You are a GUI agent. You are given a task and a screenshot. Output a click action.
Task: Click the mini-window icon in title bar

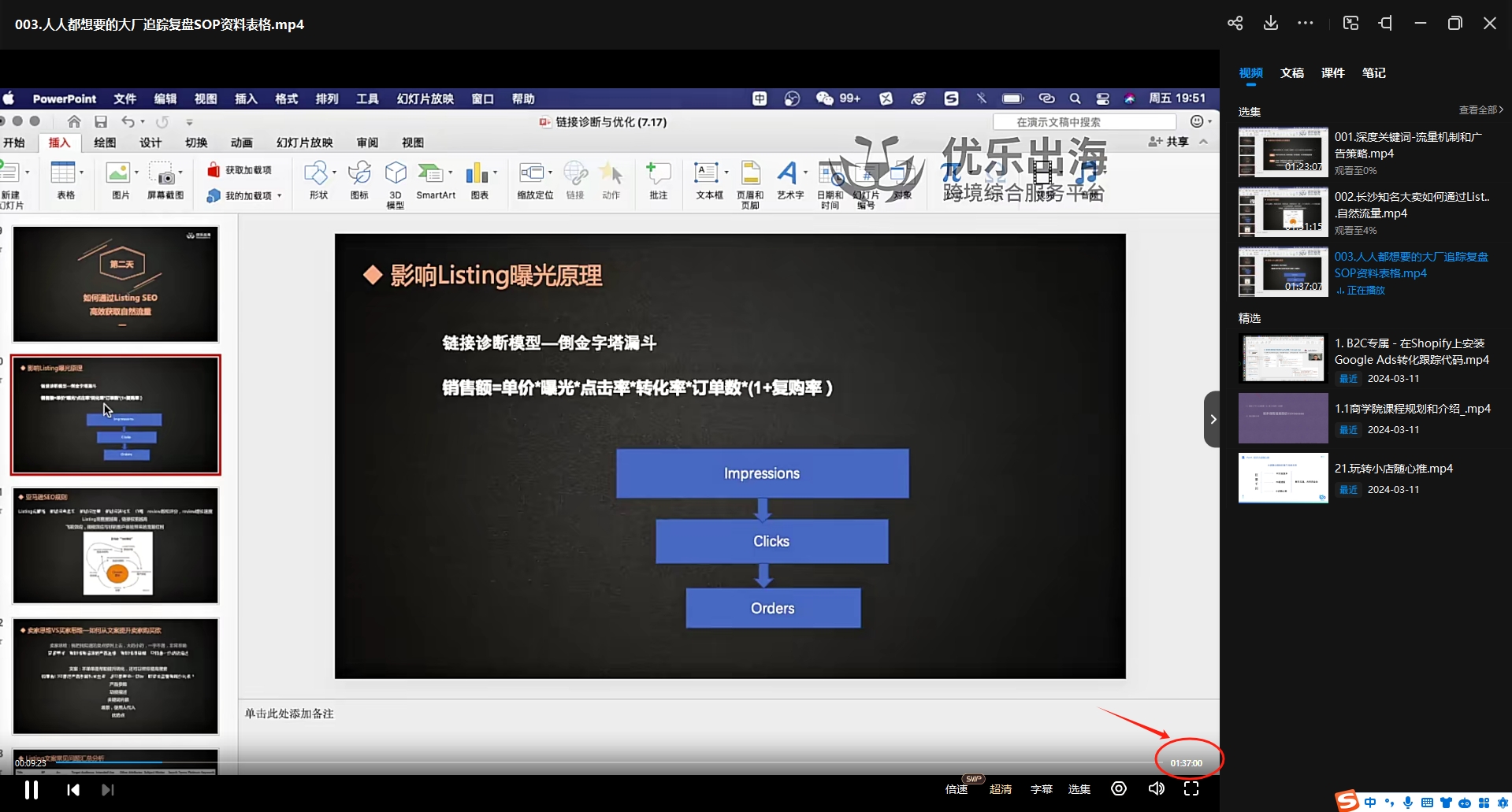pos(1350,24)
